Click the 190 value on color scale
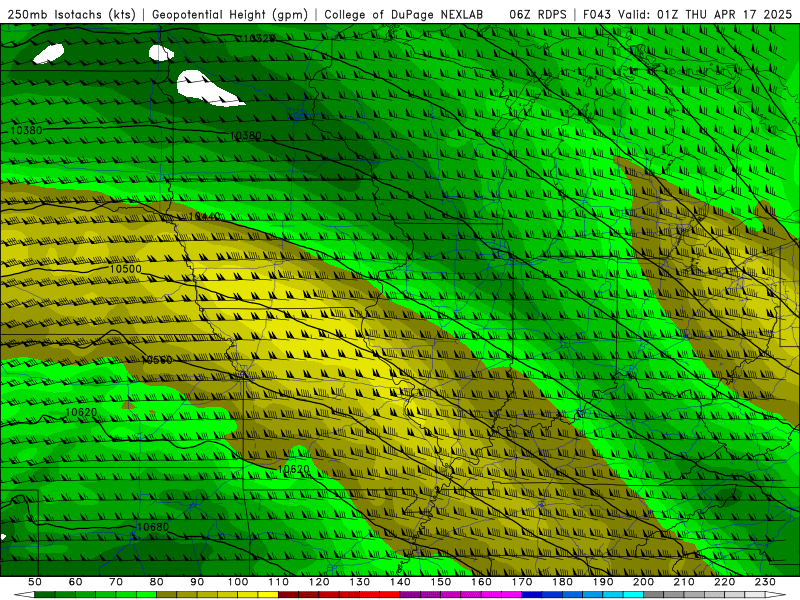This screenshot has width=800, height=600. coord(603,582)
